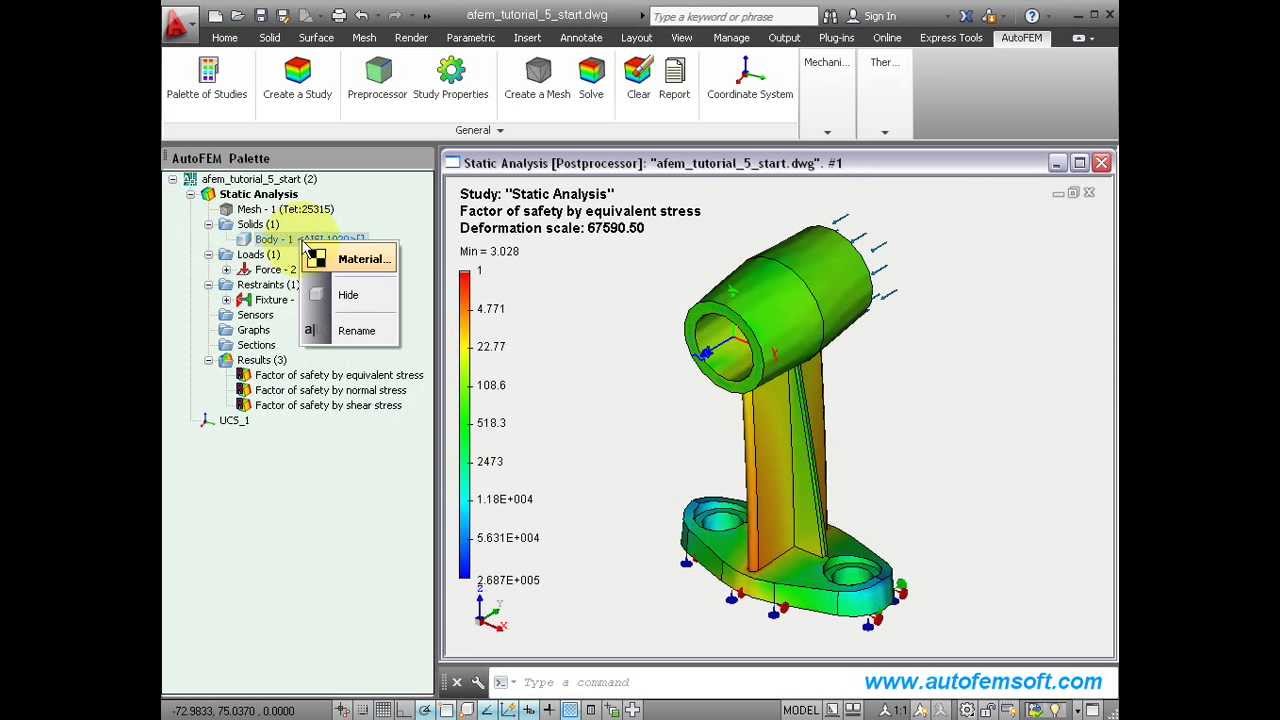
Task: Click the Plot (printer) icon
Action: pyautogui.click(x=339, y=15)
